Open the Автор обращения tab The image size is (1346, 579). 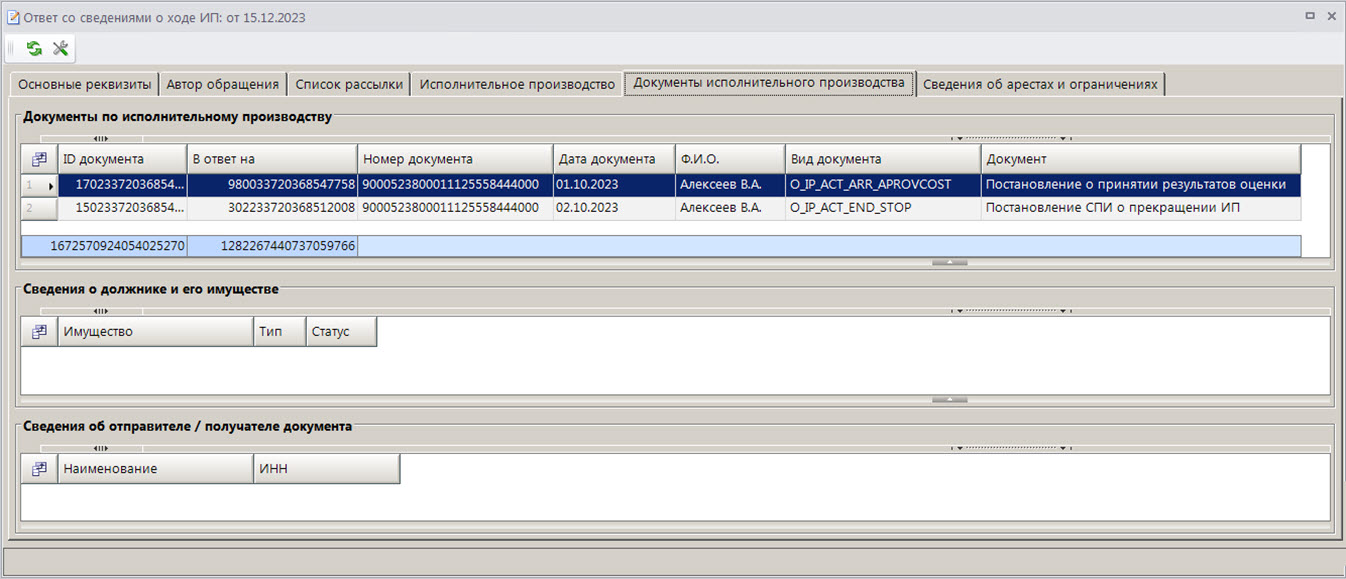coord(223,84)
